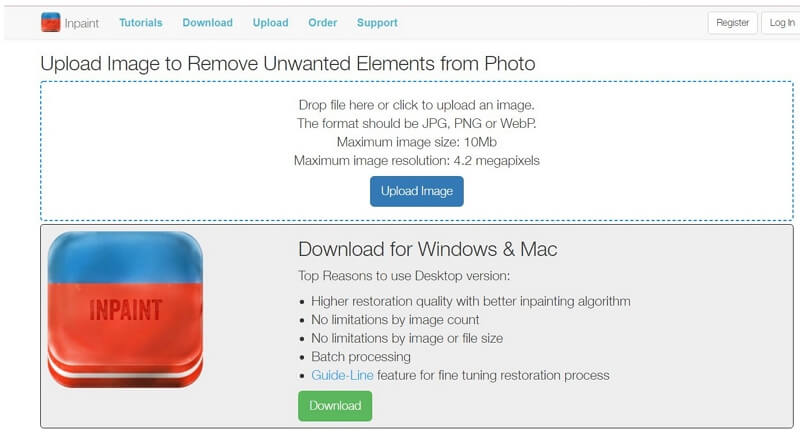
Task: Click the Log In button
Action: tap(781, 23)
